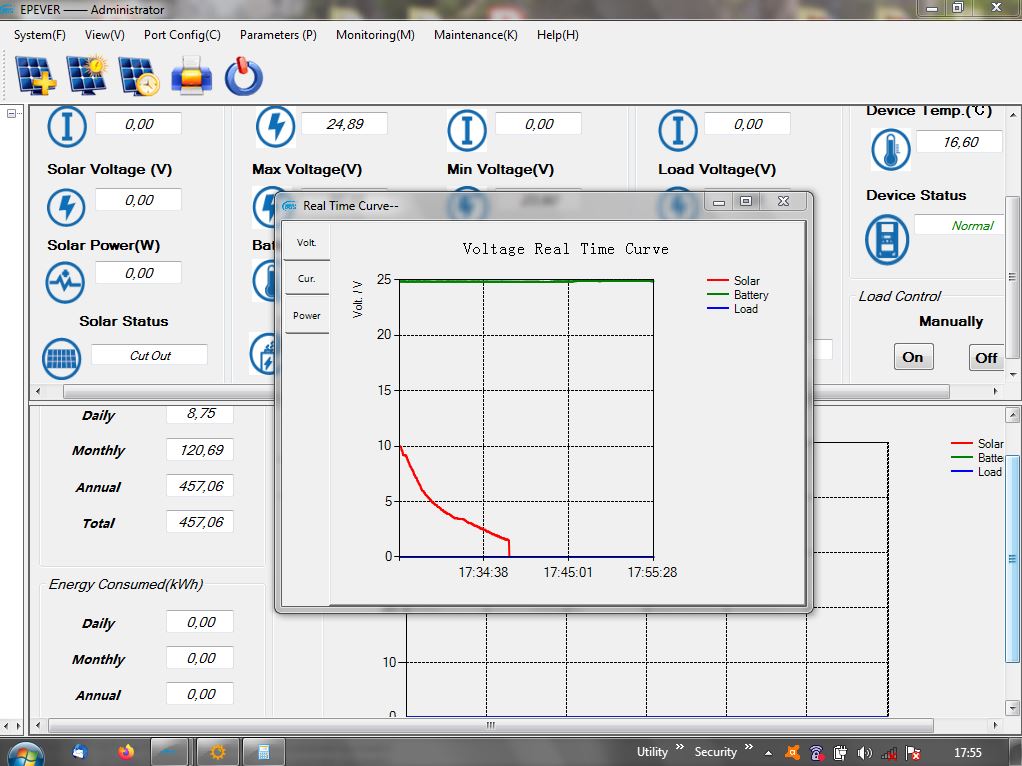This screenshot has width=1022, height=766.
Task: Select the Power tab in Real Time Curve
Action: tap(307, 316)
